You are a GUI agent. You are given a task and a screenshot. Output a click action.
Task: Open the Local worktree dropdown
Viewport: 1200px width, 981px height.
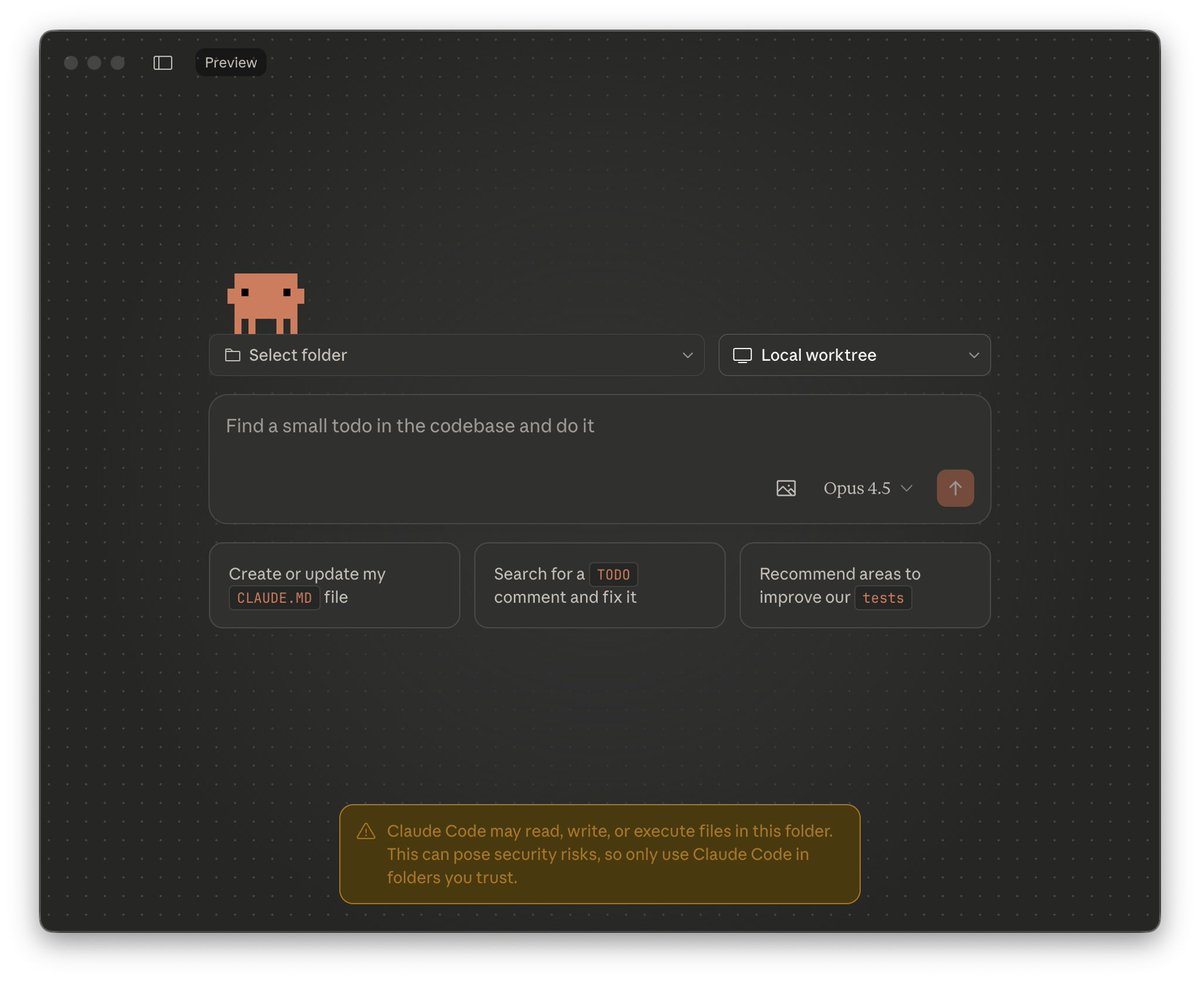pos(855,355)
